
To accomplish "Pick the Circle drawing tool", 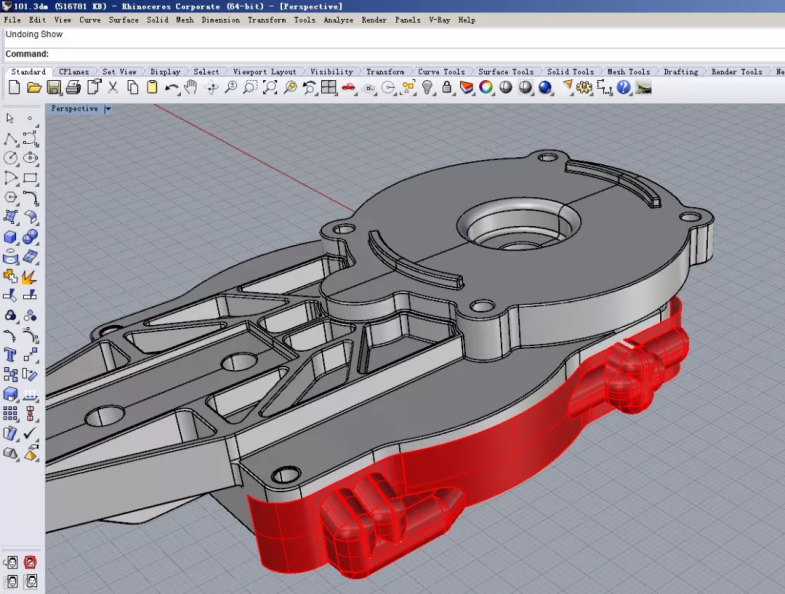I will pyautogui.click(x=10, y=158).
